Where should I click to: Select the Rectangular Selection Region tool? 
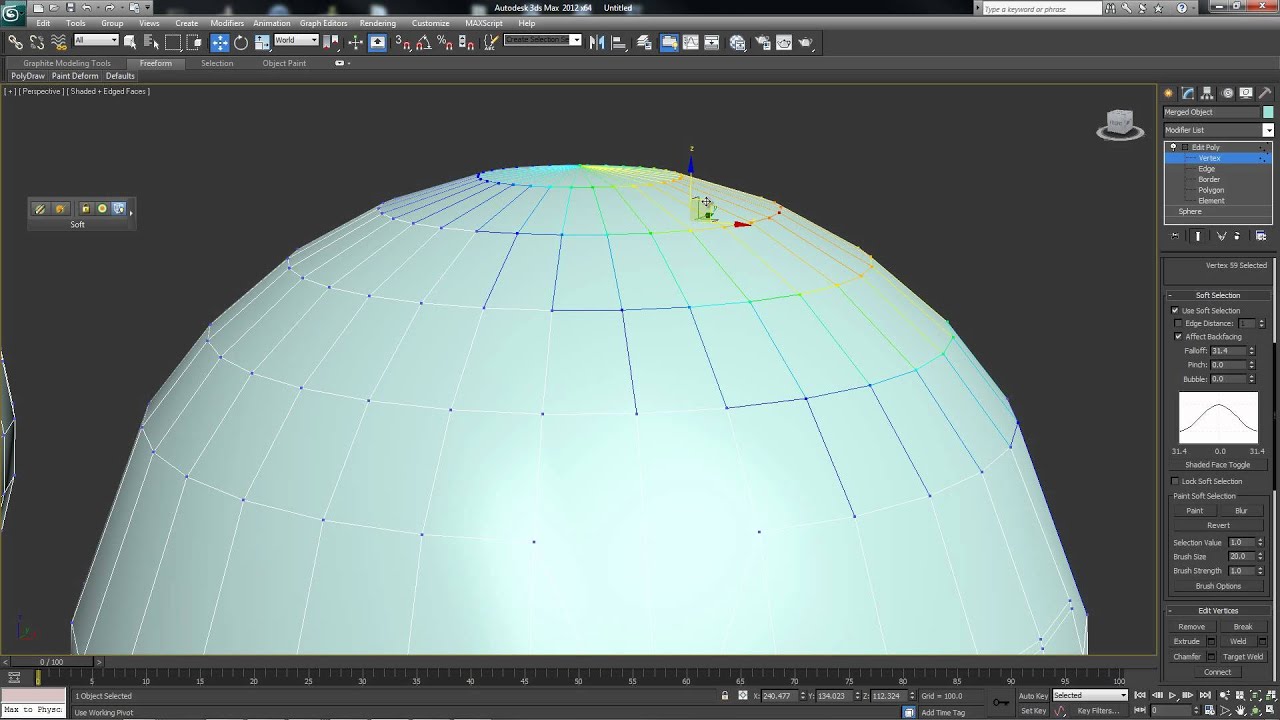coord(173,42)
